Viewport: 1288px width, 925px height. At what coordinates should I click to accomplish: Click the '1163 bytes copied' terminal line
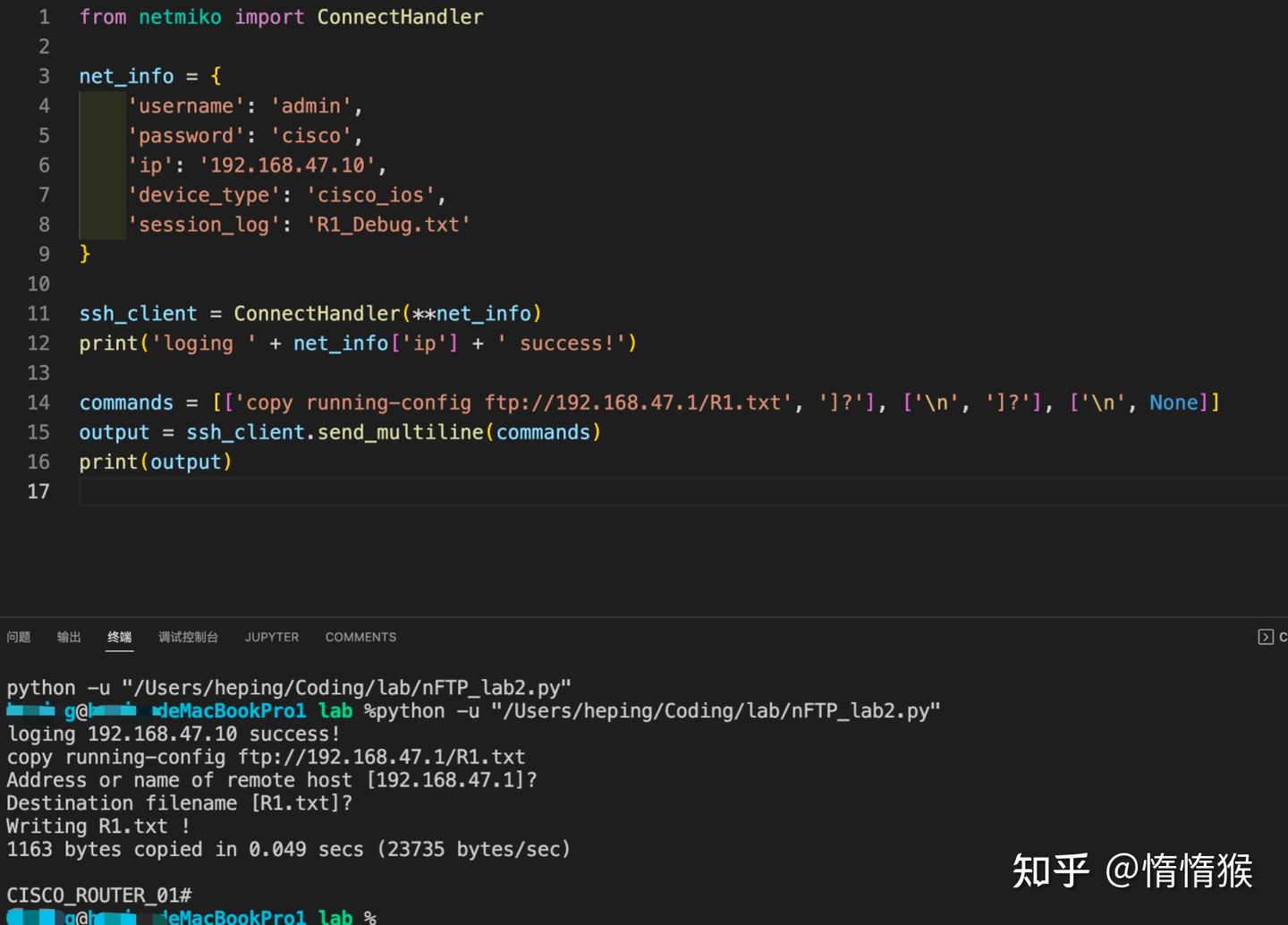[288, 849]
